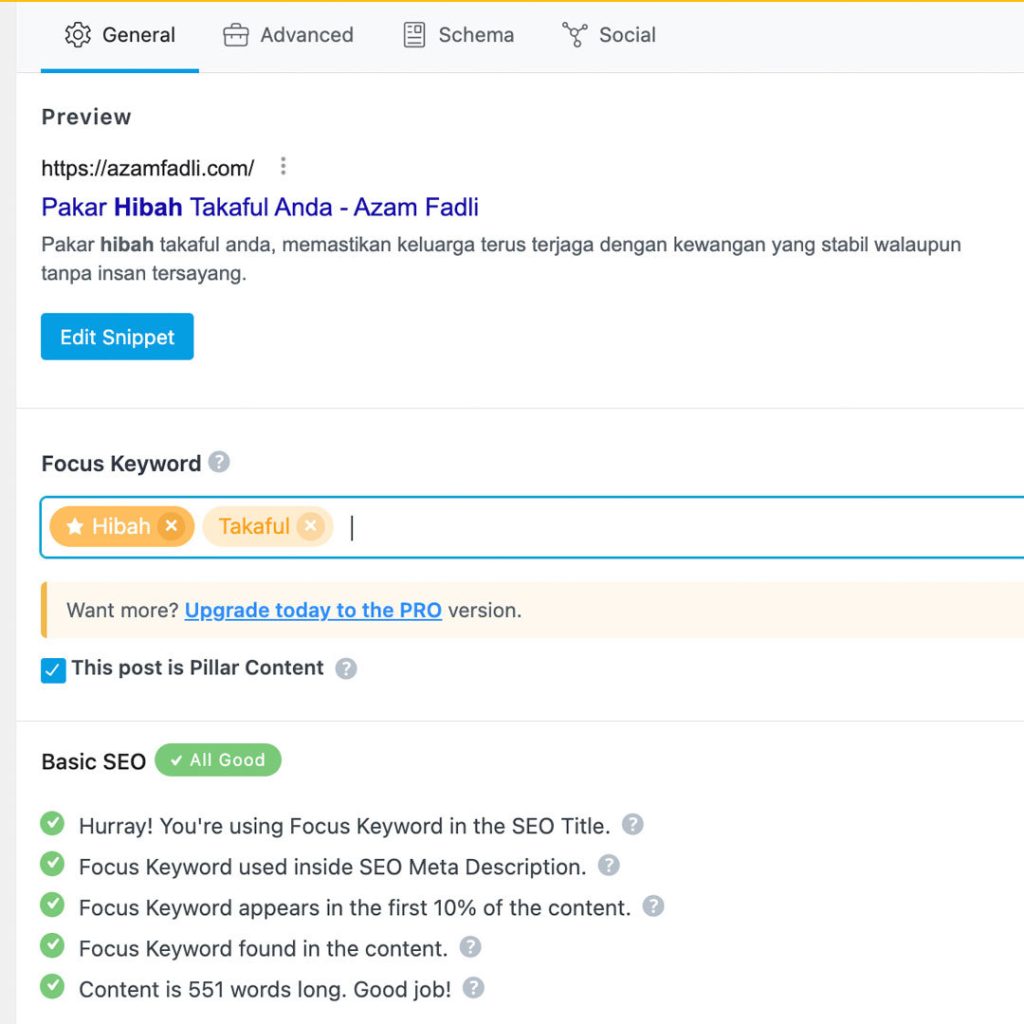Remove the Takaful focus keyword tag
This screenshot has height=1024, width=1024.
[311, 526]
